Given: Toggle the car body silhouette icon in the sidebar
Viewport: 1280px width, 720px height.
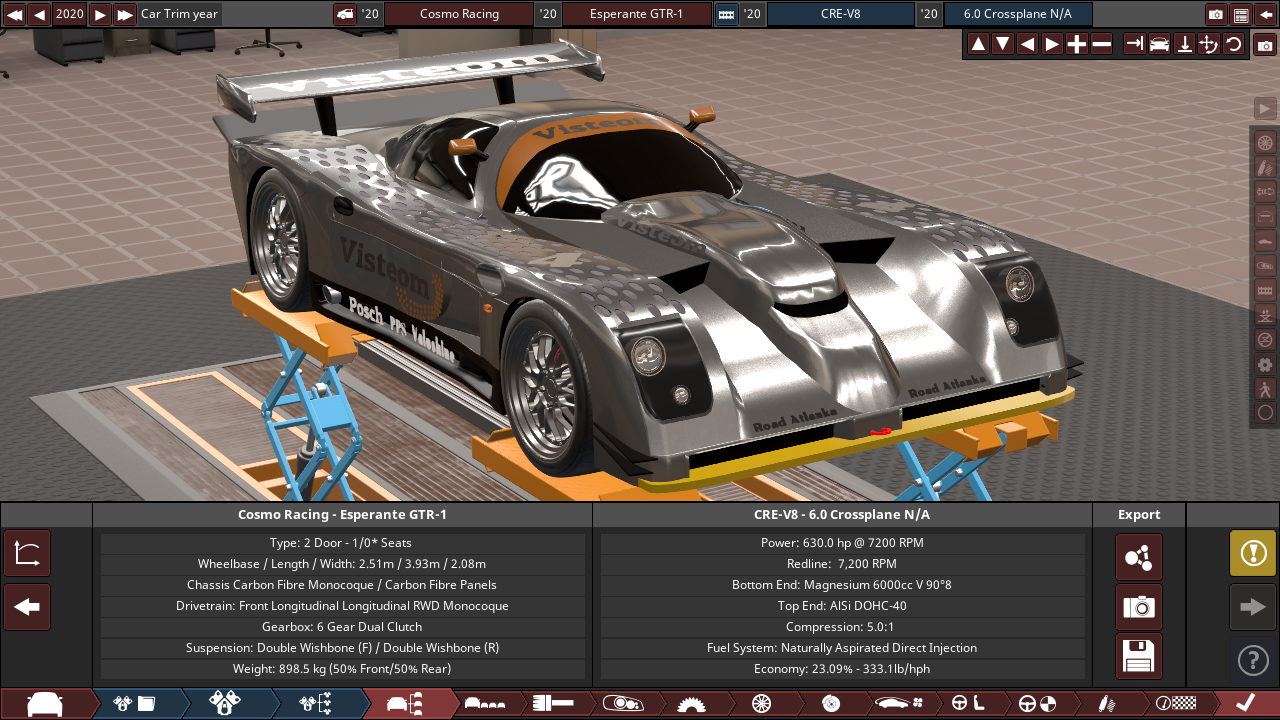Looking at the screenshot, I should [x=1265, y=241].
